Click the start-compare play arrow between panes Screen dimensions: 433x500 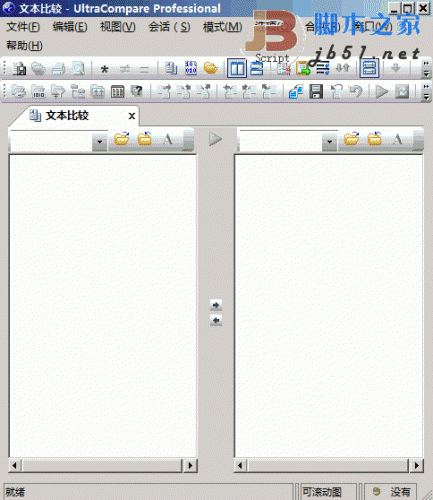215,139
